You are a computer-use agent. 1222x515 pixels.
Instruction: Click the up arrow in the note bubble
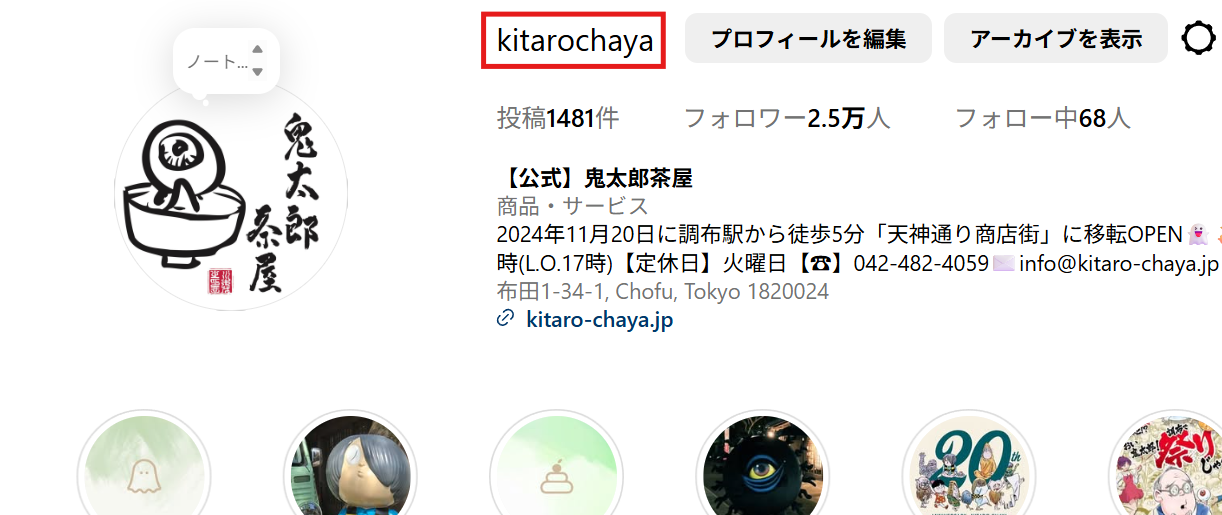coord(257,49)
